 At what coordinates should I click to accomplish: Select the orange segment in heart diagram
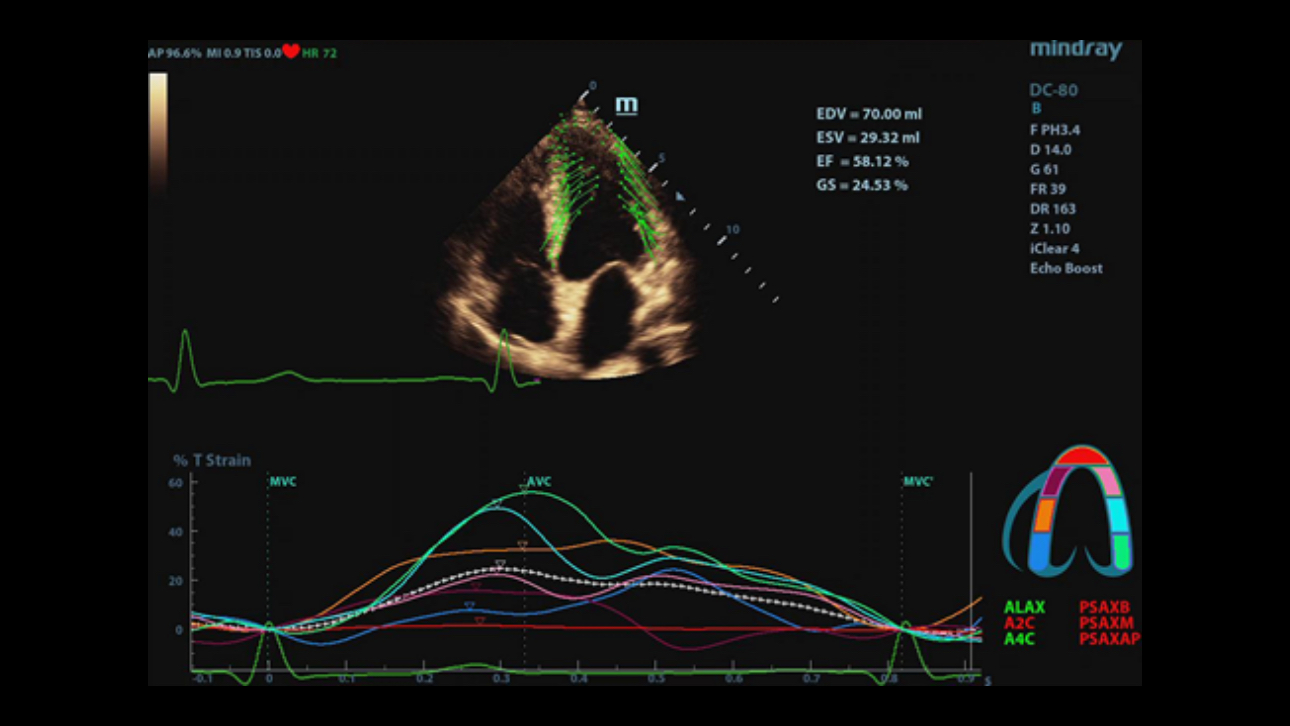(1044, 515)
